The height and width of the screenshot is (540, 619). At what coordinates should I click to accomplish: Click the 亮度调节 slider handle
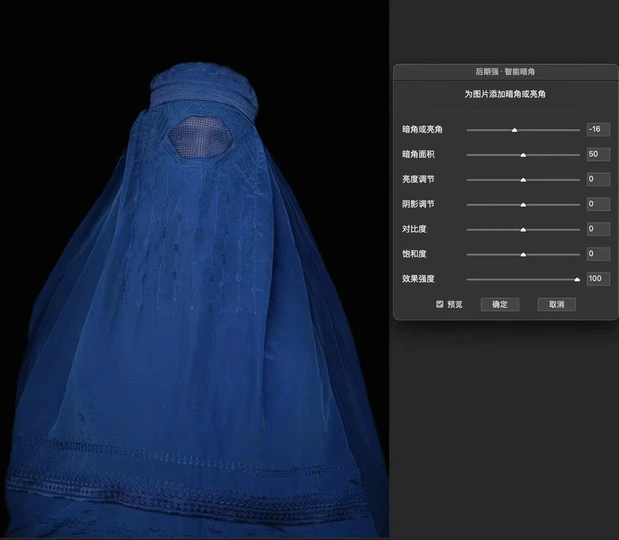point(523,180)
